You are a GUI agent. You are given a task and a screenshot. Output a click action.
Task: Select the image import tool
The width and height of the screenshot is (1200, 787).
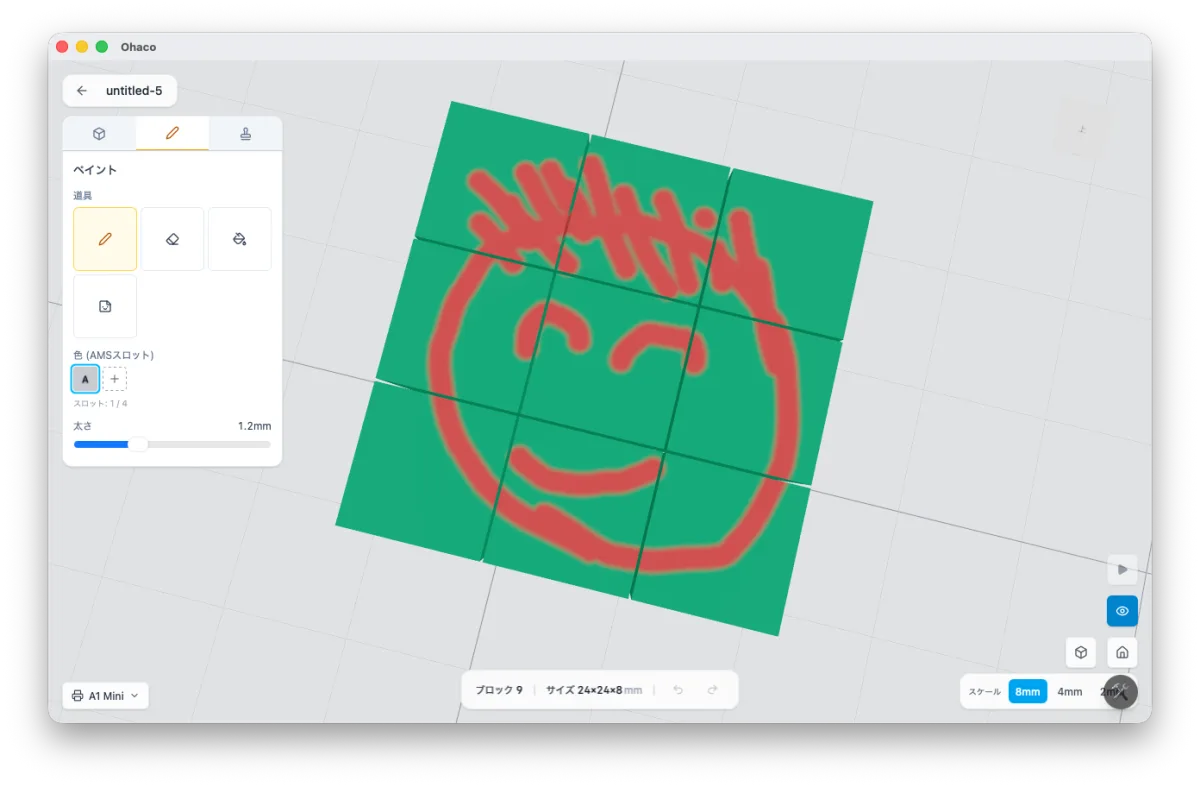coord(105,306)
